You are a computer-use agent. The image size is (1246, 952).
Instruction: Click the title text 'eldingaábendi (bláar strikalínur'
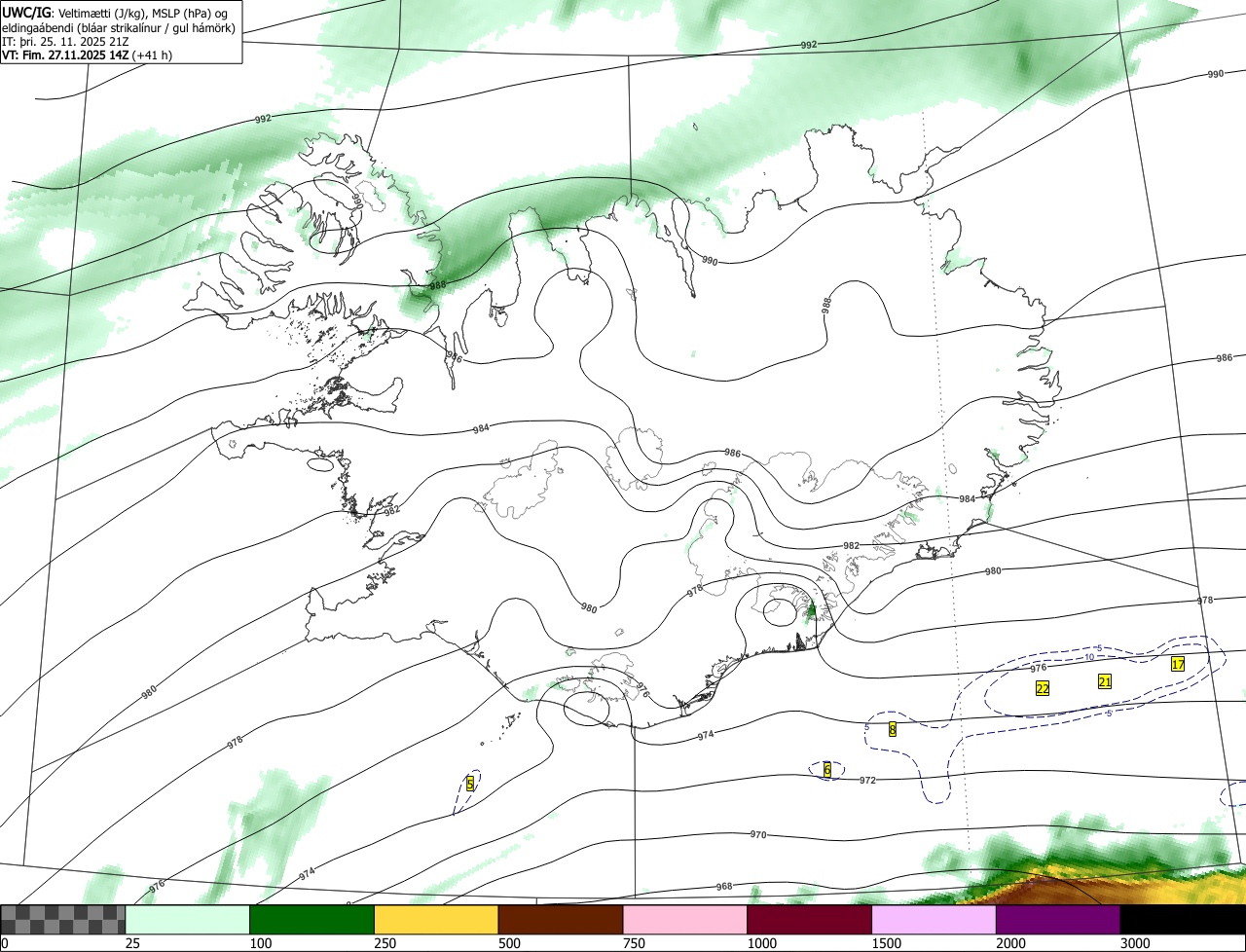click(x=80, y=28)
